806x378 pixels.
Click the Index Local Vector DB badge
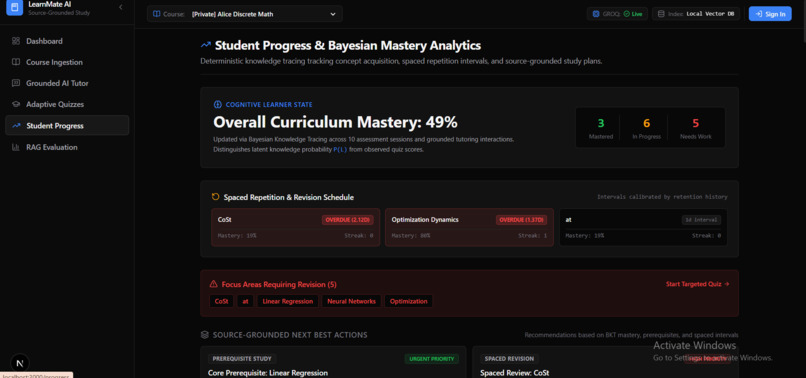[x=696, y=14]
